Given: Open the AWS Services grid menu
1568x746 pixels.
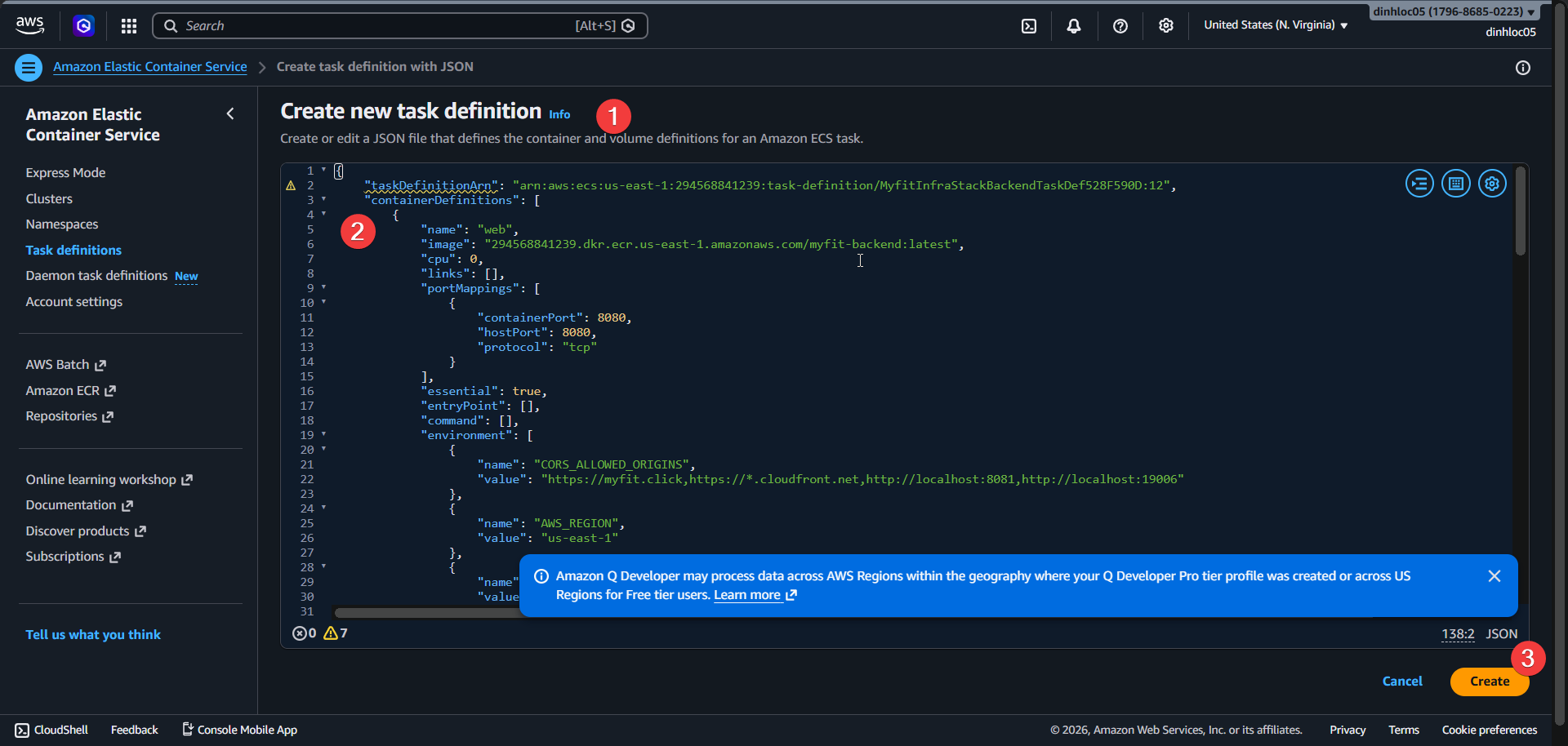Looking at the screenshot, I should 128,25.
